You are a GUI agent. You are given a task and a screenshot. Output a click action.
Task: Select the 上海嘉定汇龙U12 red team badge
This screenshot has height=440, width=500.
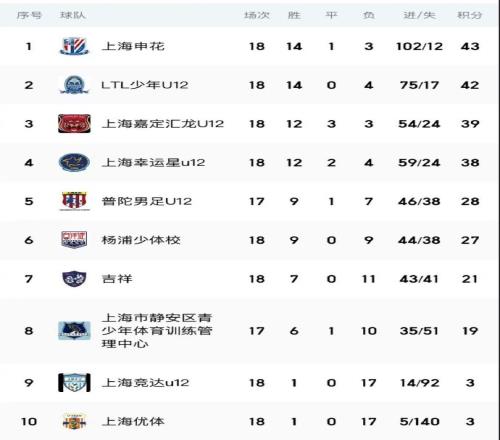click(x=74, y=124)
